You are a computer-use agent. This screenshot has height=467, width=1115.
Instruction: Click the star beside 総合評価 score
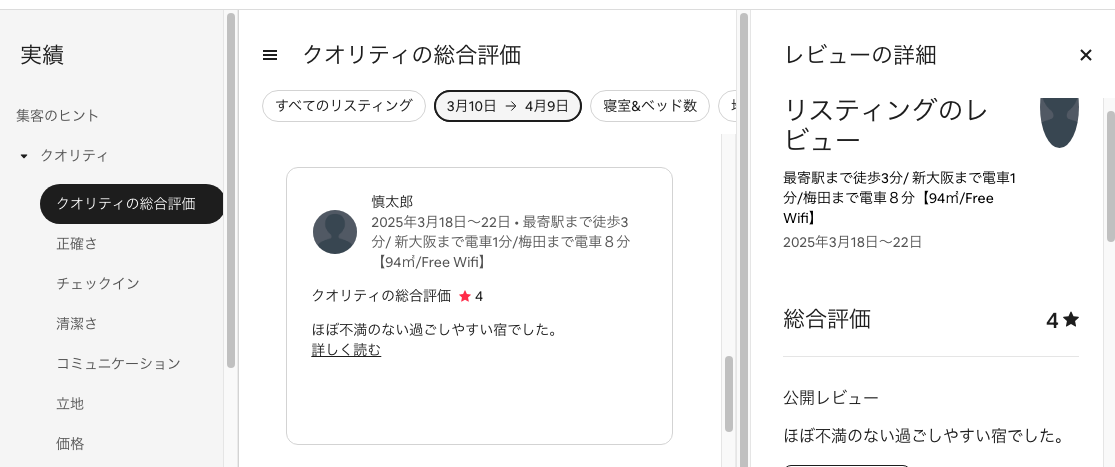pyautogui.click(x=1071, y=320)
